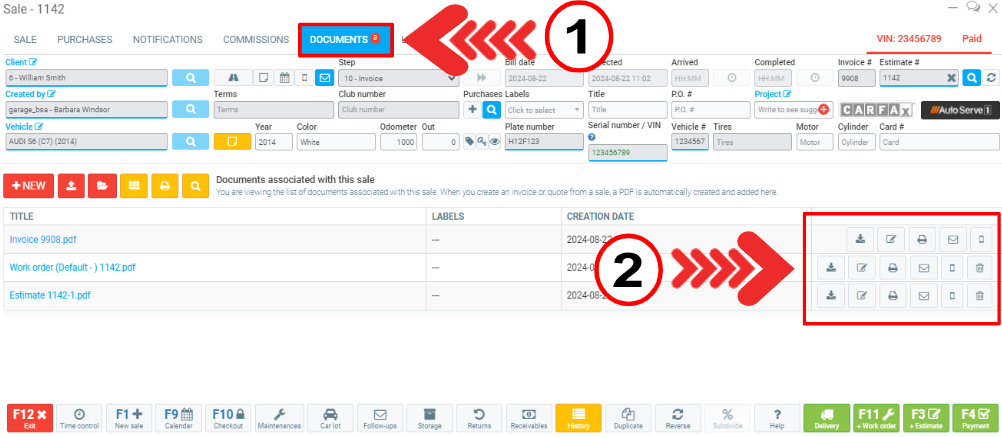Click the red folder icon button
Image resolution: width=1002 pixels, height=437 pixels.
[101, 185]
